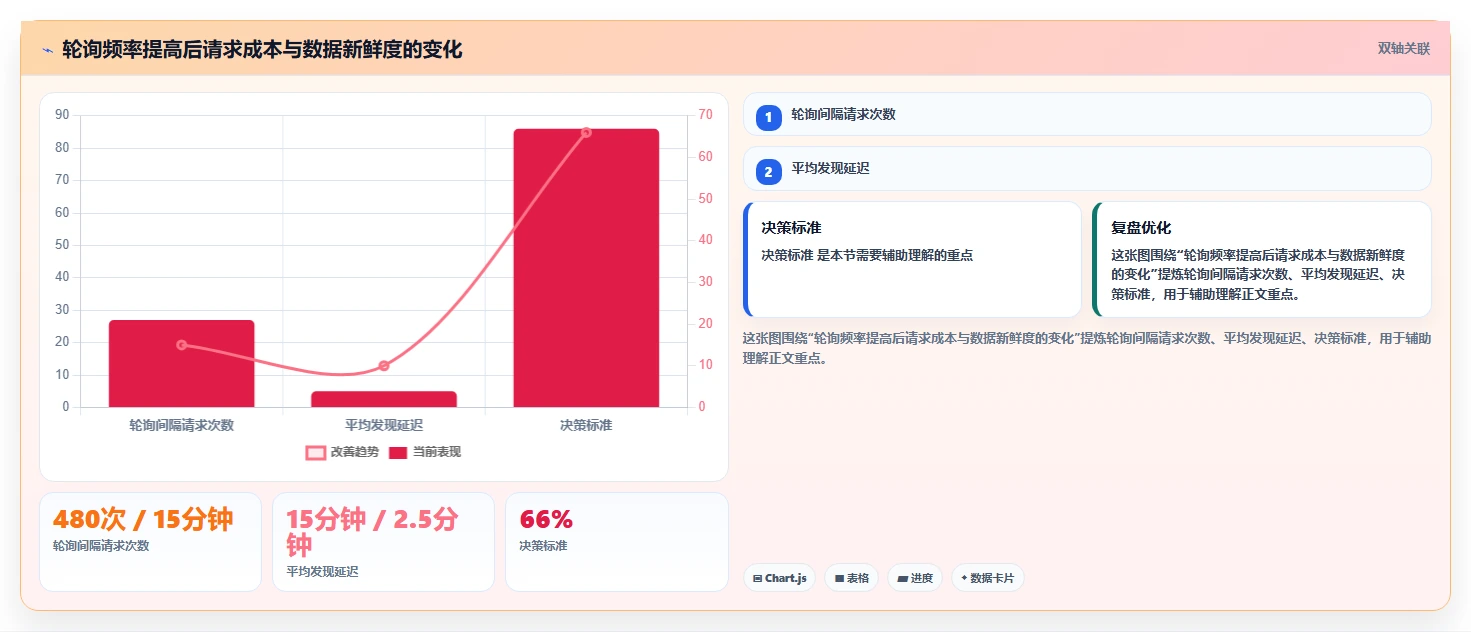This screenshot has width=1471, height=632.
Task: Open the 复盘优化 card
Action: pyautogui.click(x=1262, y=260)
